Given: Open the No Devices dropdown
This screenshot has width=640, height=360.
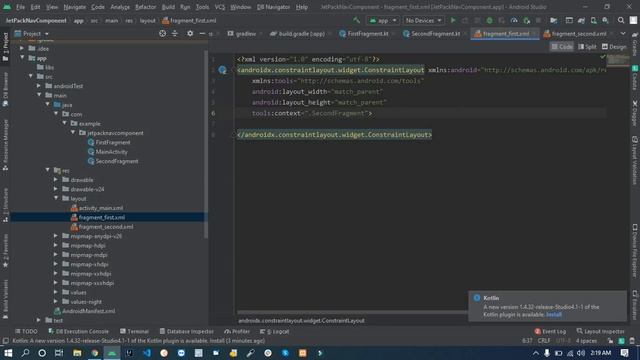Looking at the screenshot, I should click(x=423, y=20).
